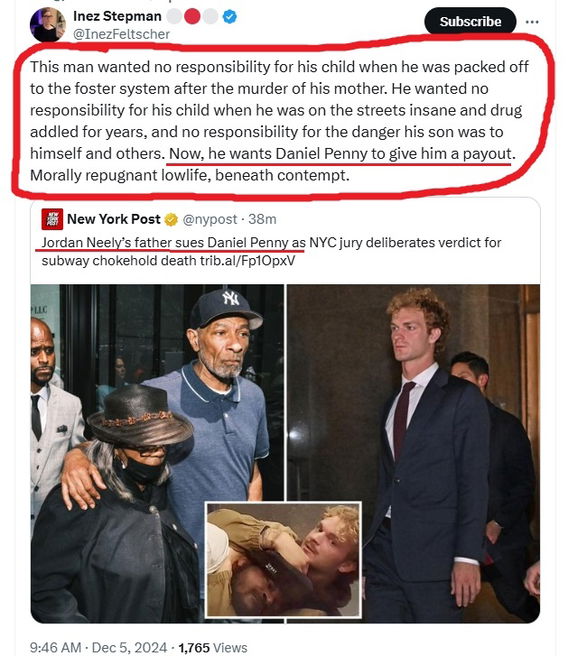Click the gold verified badge beside New York Post
The height and width of the screenshot is (656, 568).
171,219
